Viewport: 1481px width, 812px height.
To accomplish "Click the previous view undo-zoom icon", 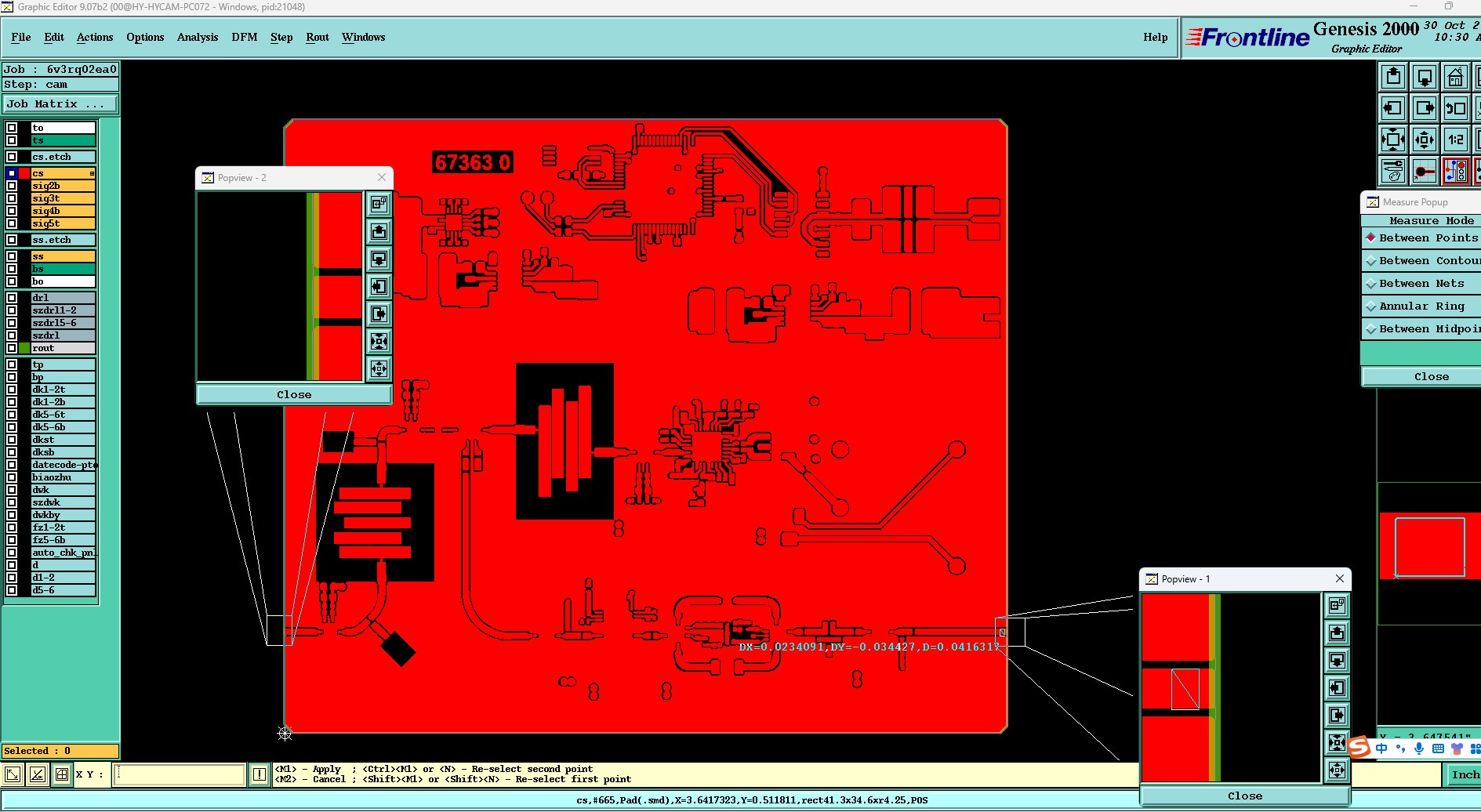I will 1456,108.
